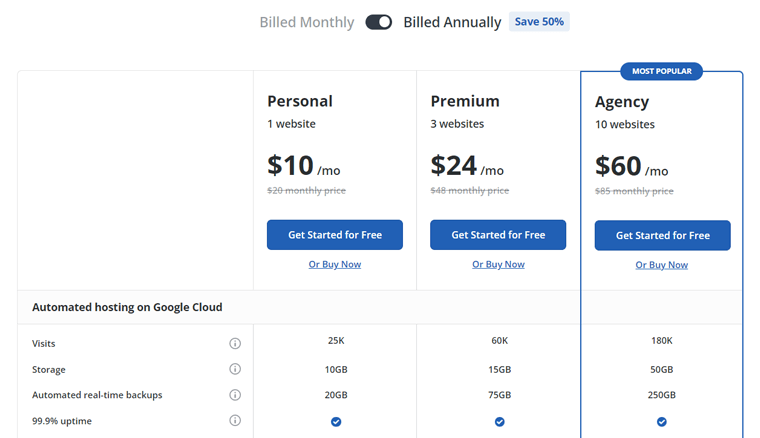This screenshot has height=438, width=760.
Task: Click the 60K visits value
Action: (x=500, y=341)
